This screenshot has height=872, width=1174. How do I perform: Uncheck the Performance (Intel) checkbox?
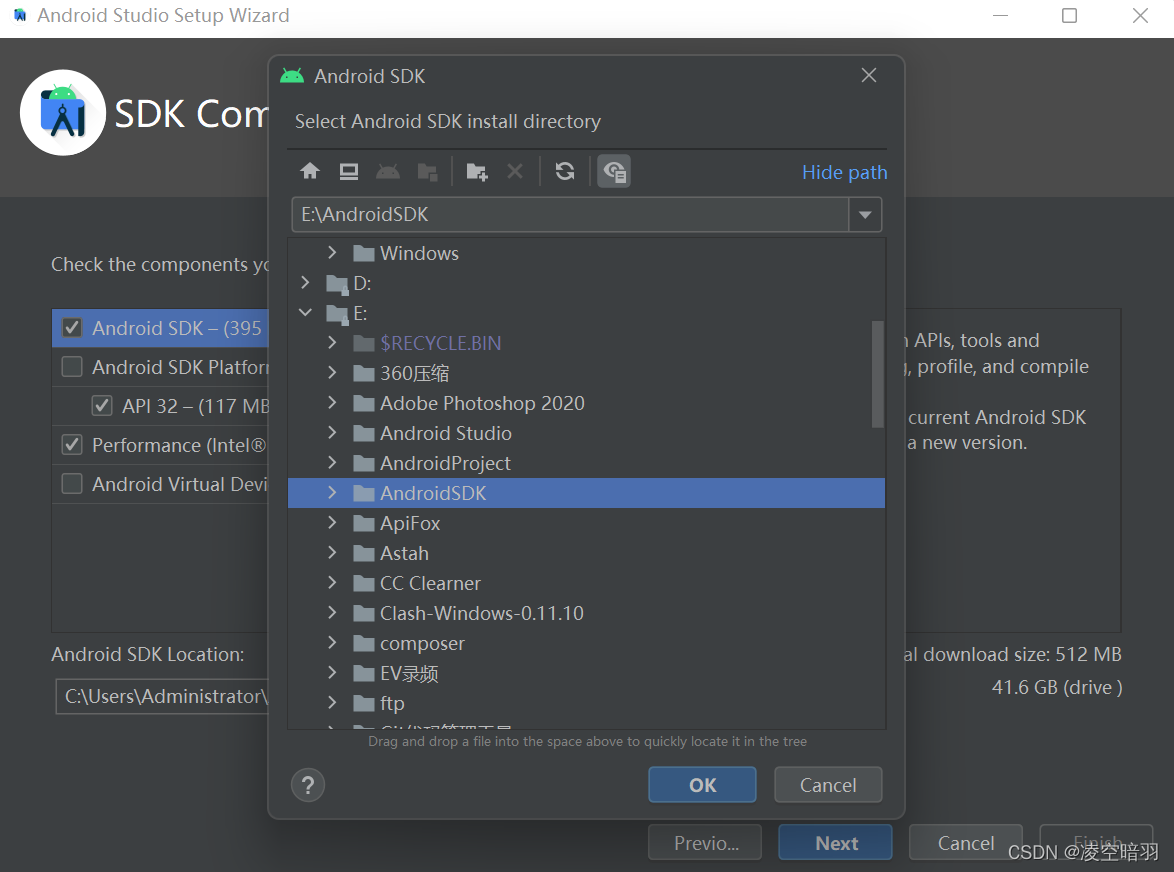[x=72, y=445]
